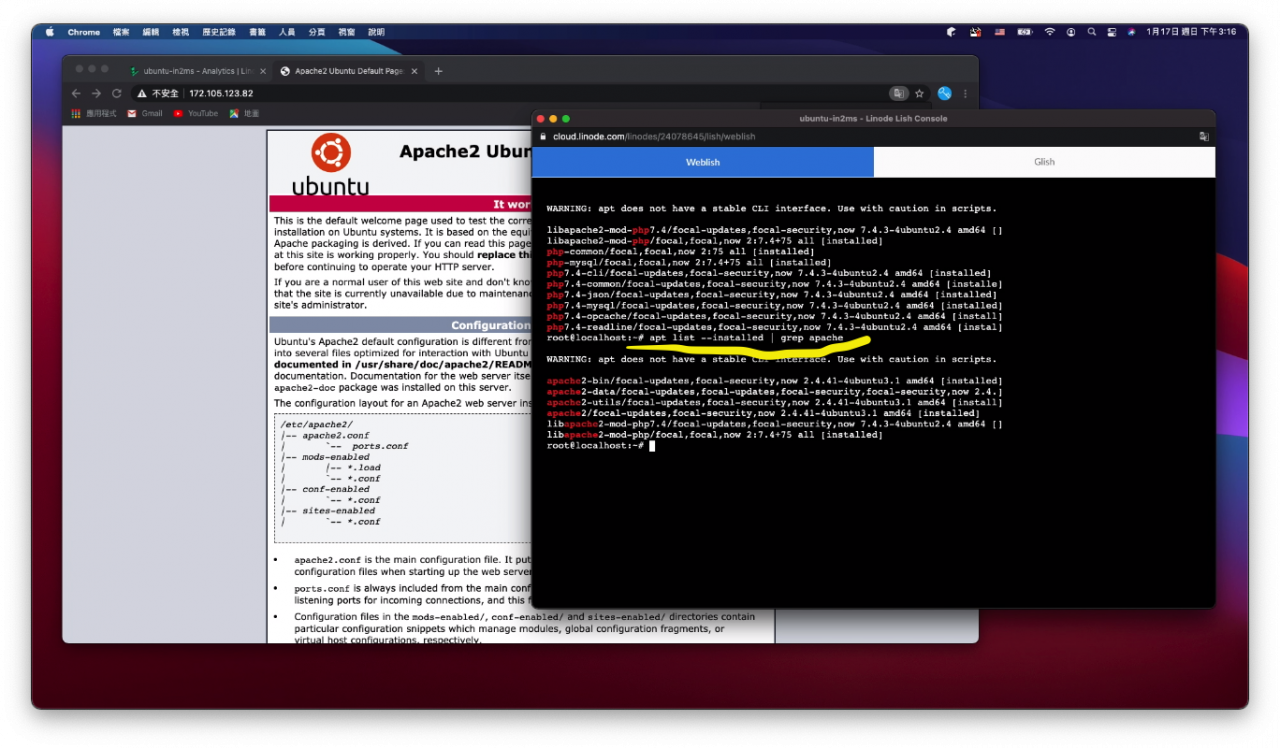The image size is (1280, 748).
Task: Open the Apps bookmark shortcut
Action: coord(94,114)
